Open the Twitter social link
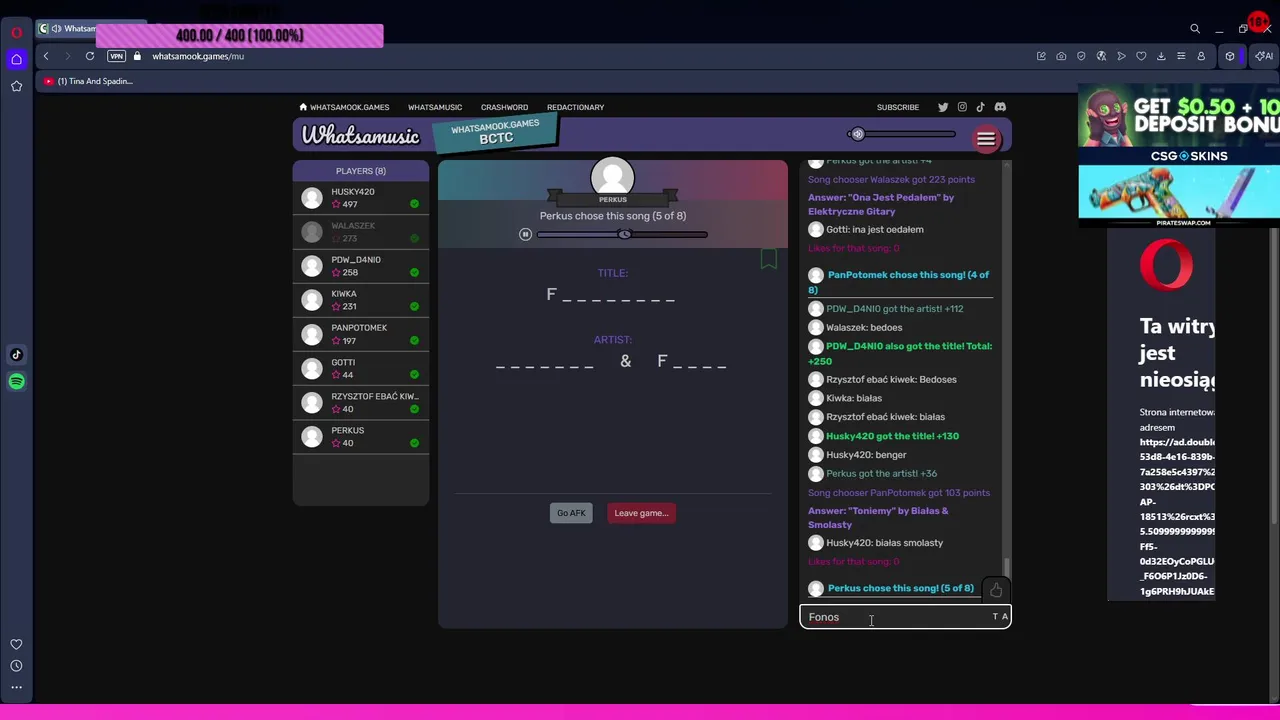The width and height of the screenshot is (1280, 720). [x=943, y=107]
